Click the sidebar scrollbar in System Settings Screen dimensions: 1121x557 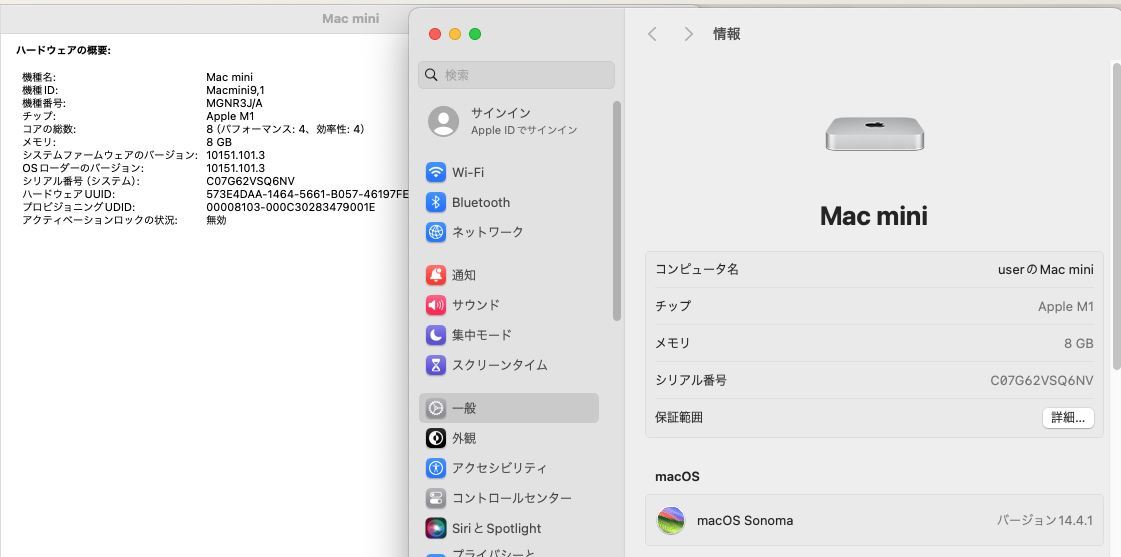click(x=617, y=211)
